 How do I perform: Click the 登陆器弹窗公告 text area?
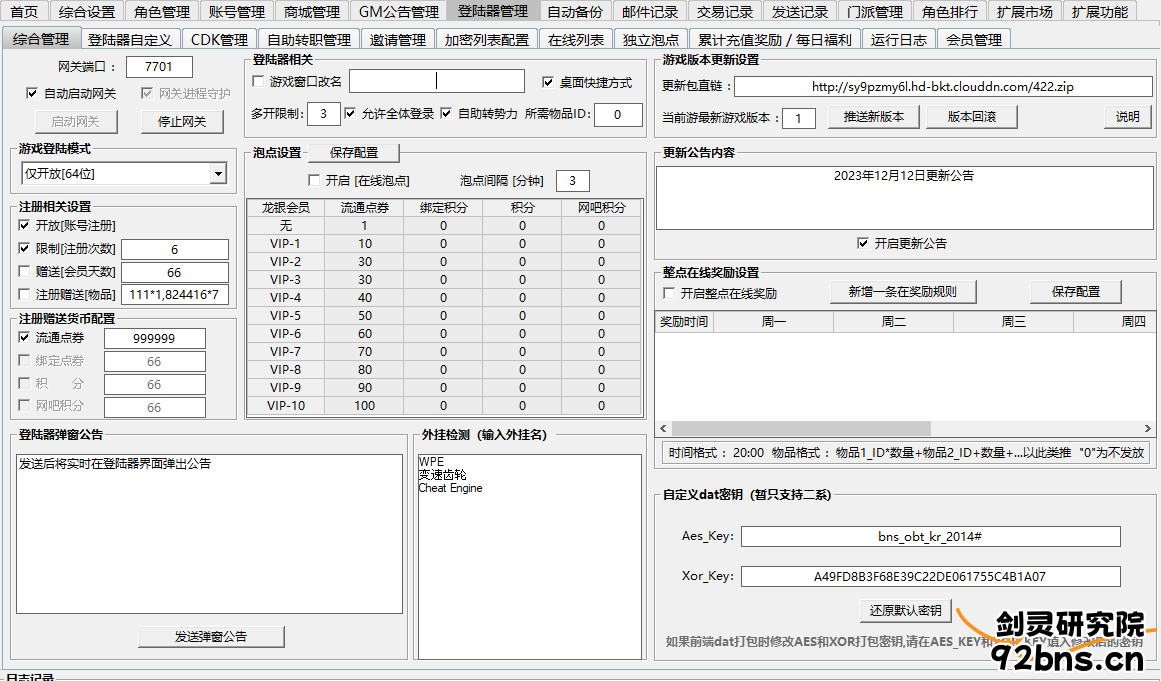point(210,534)
